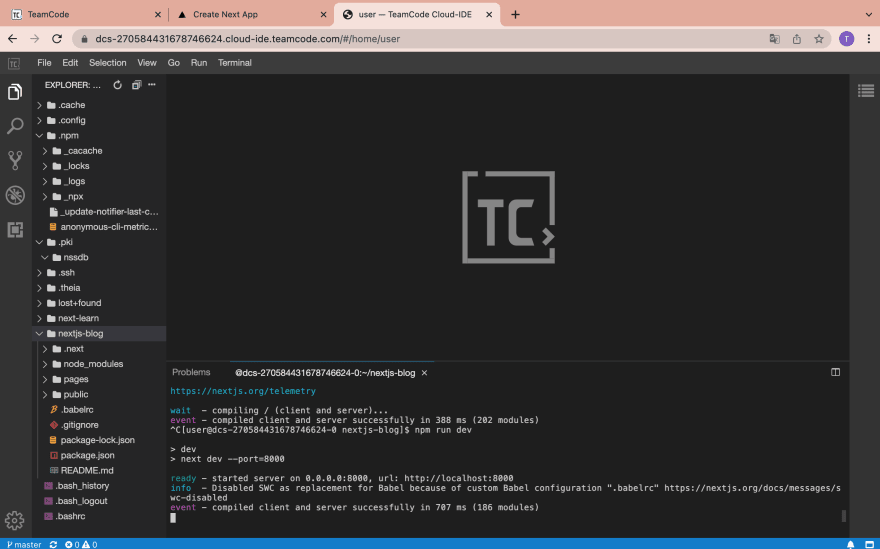Viewport: 880px width, 549px height.
Task: Open the Run menu
Action: coord(199,63)
